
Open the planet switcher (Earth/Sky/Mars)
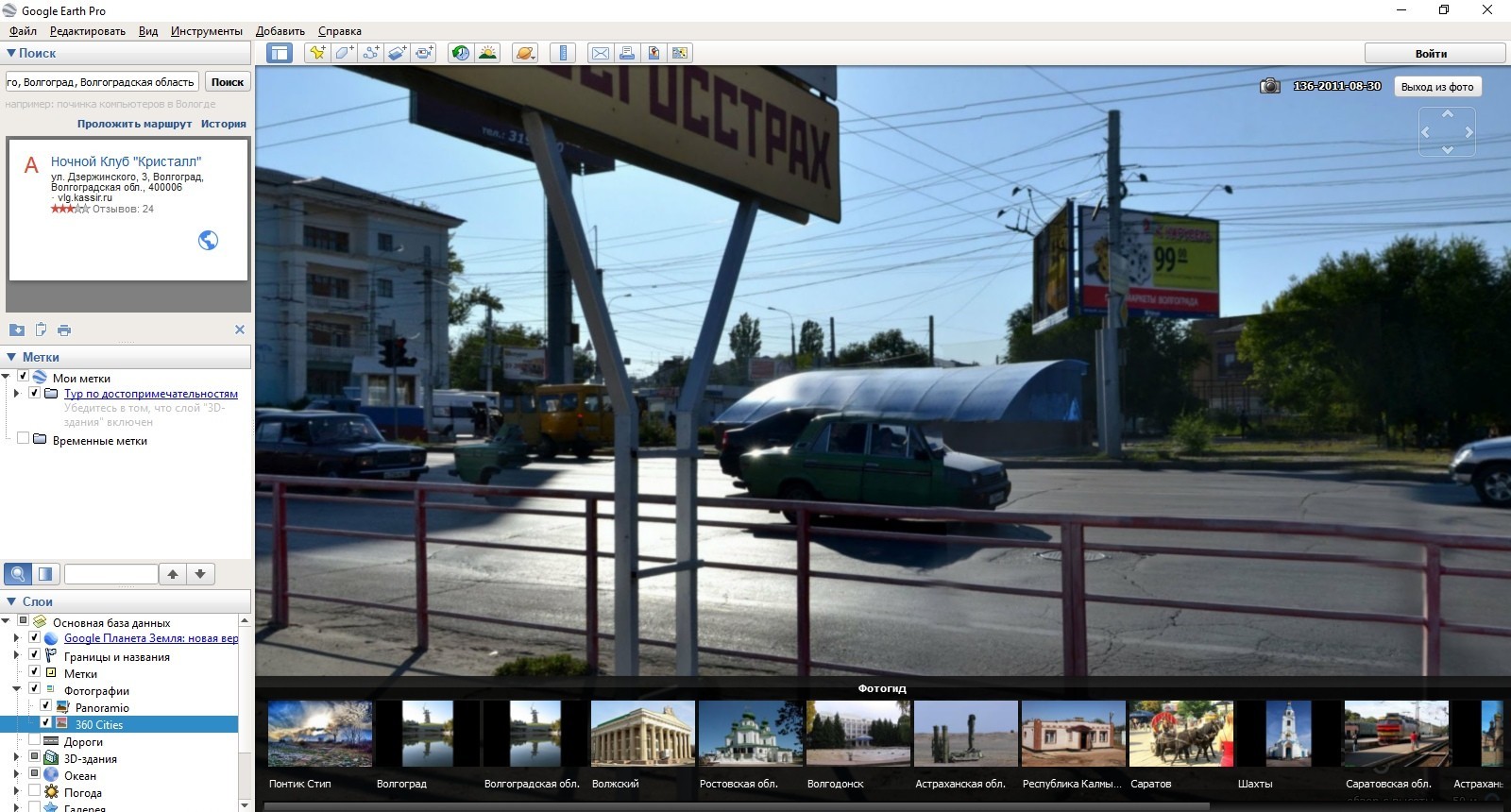pos(524,53)
